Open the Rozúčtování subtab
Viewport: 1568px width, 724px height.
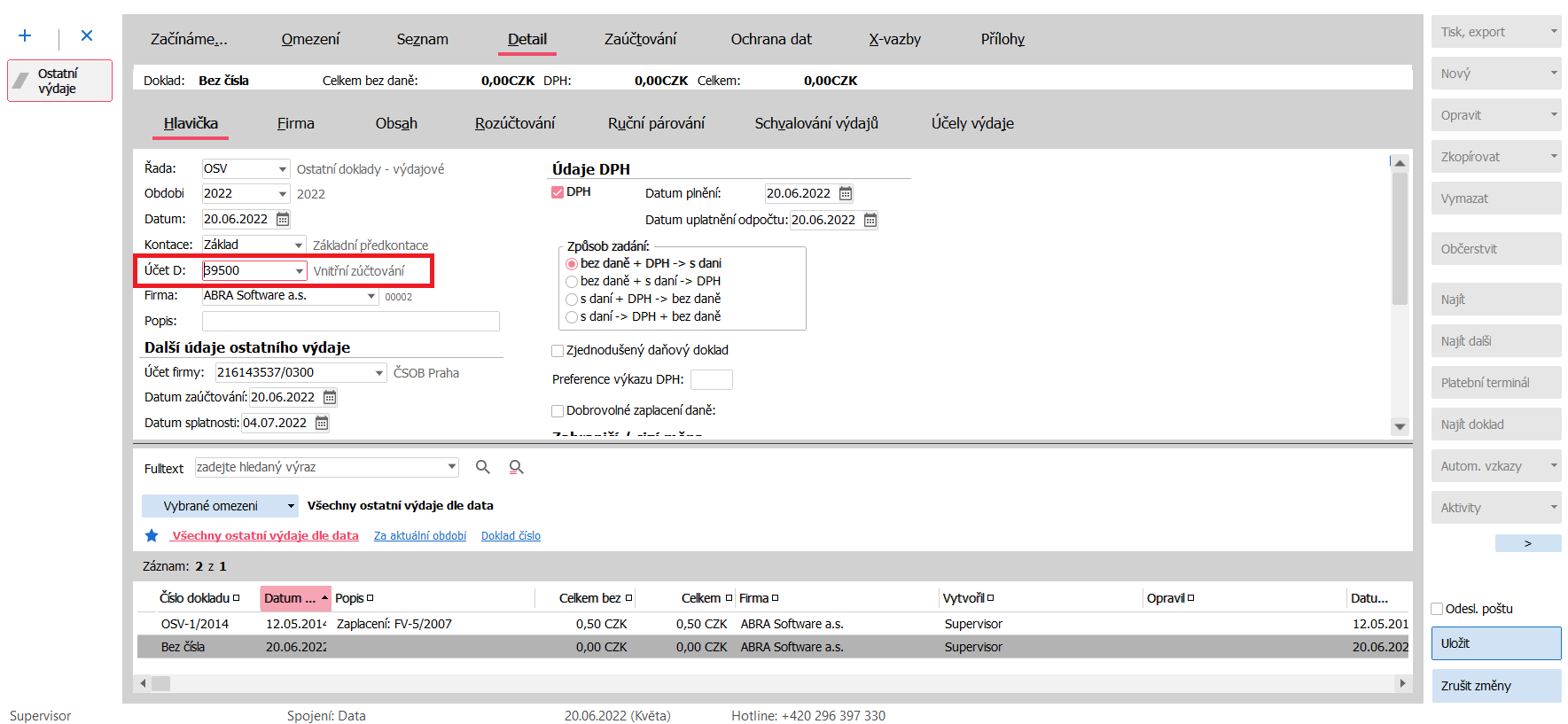[x=515, y=123]
